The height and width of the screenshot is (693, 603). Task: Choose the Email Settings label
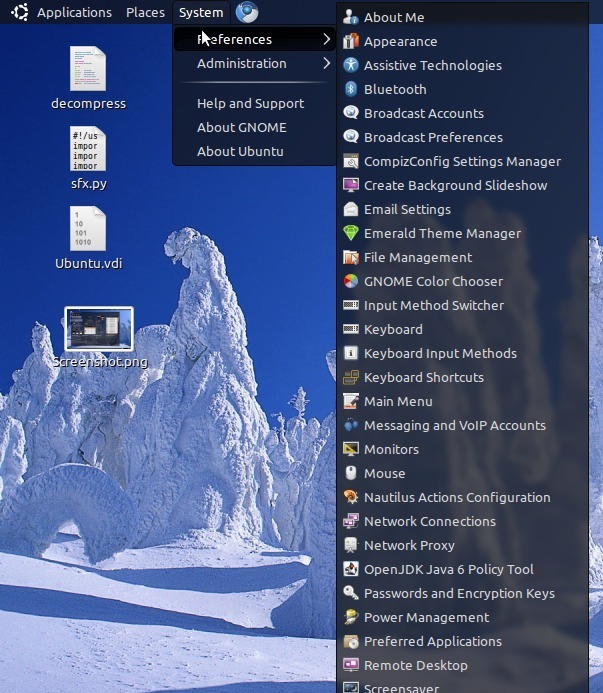click(407, 209)
